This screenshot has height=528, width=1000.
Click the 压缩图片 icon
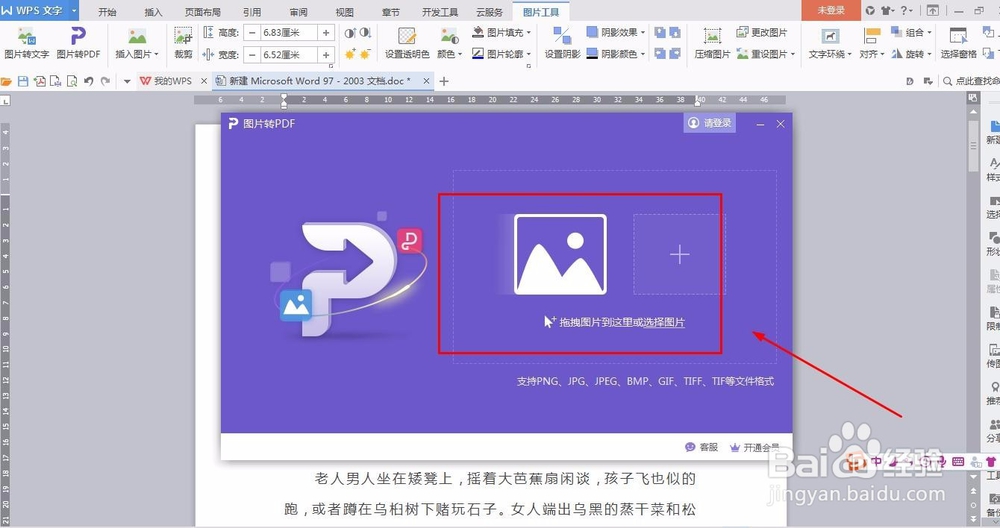(x=712, y=43)
